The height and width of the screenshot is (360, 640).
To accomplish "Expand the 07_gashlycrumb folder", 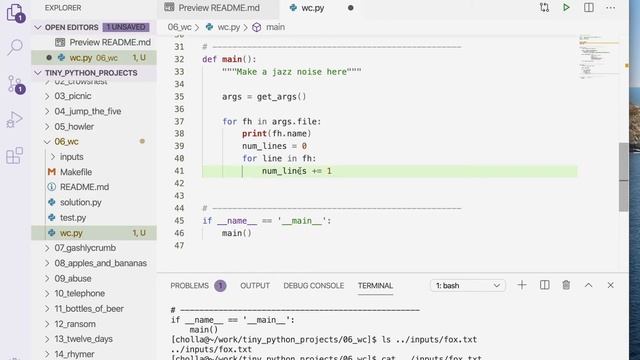I will tap(47, 248).
